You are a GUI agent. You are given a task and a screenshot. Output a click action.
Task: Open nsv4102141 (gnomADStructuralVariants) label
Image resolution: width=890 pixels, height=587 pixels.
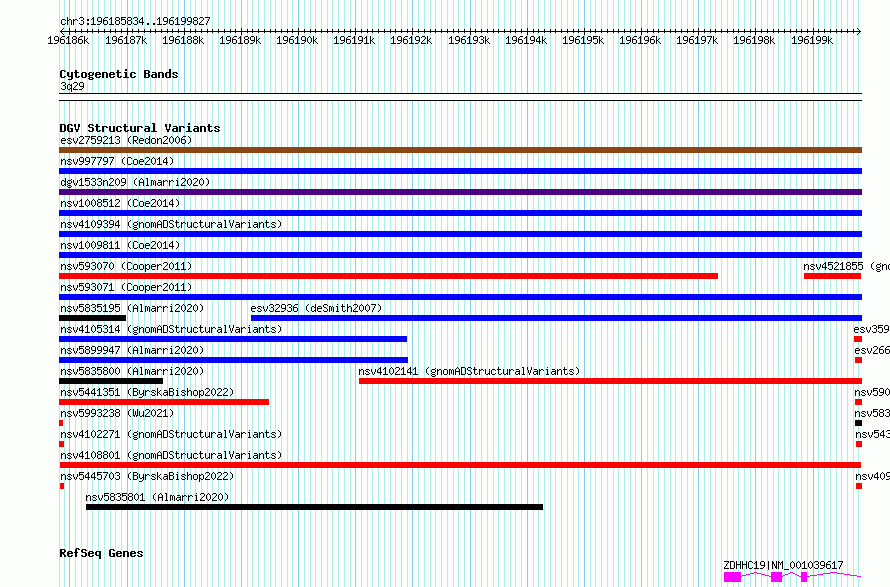click(469, 371)
